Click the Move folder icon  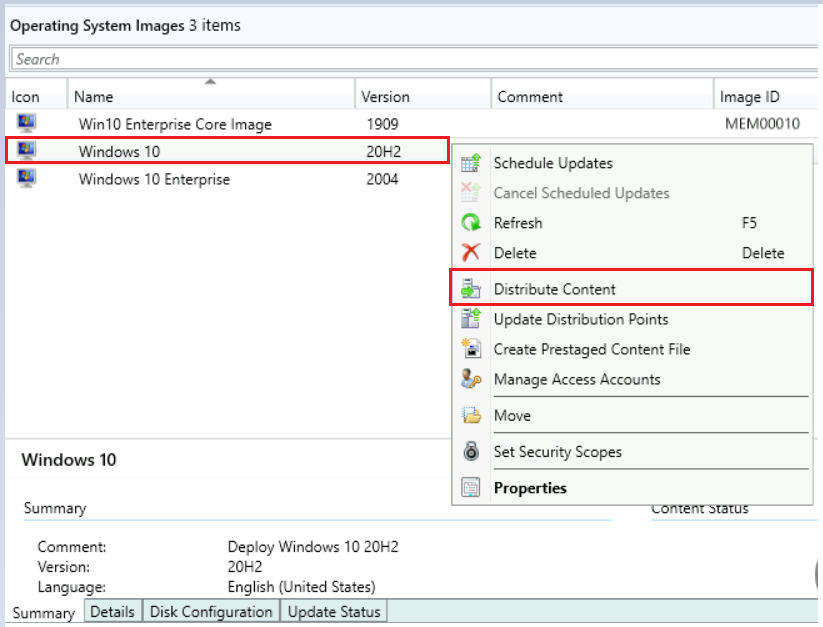pos(471,415)
